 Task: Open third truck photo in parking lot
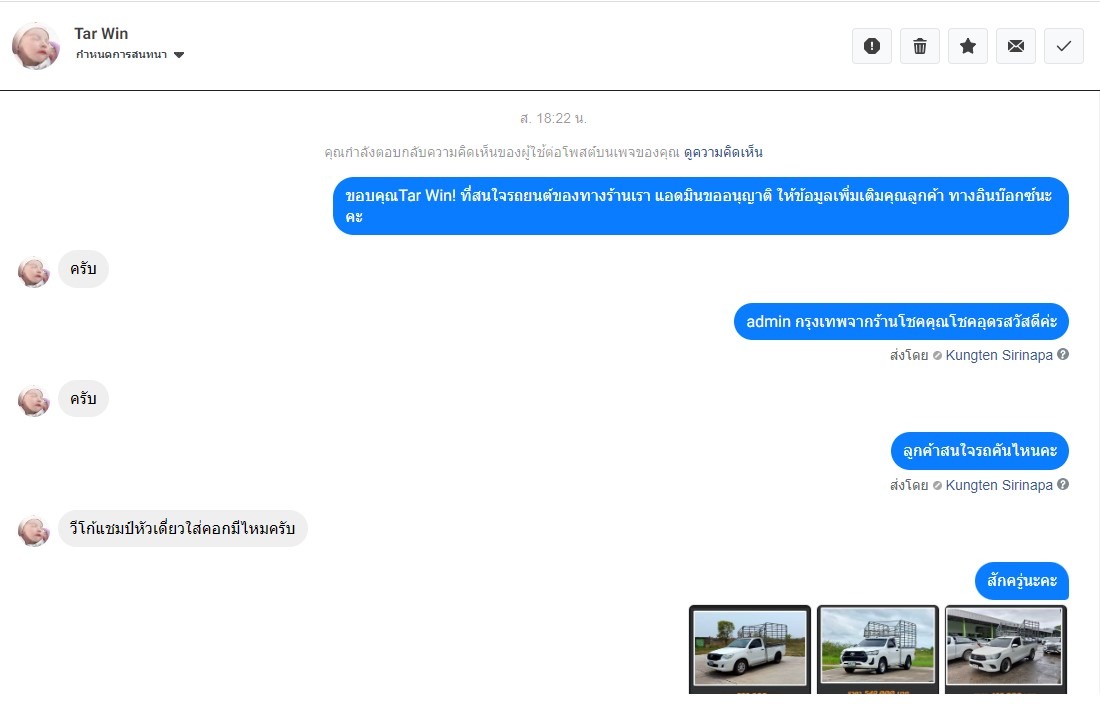1005,649
